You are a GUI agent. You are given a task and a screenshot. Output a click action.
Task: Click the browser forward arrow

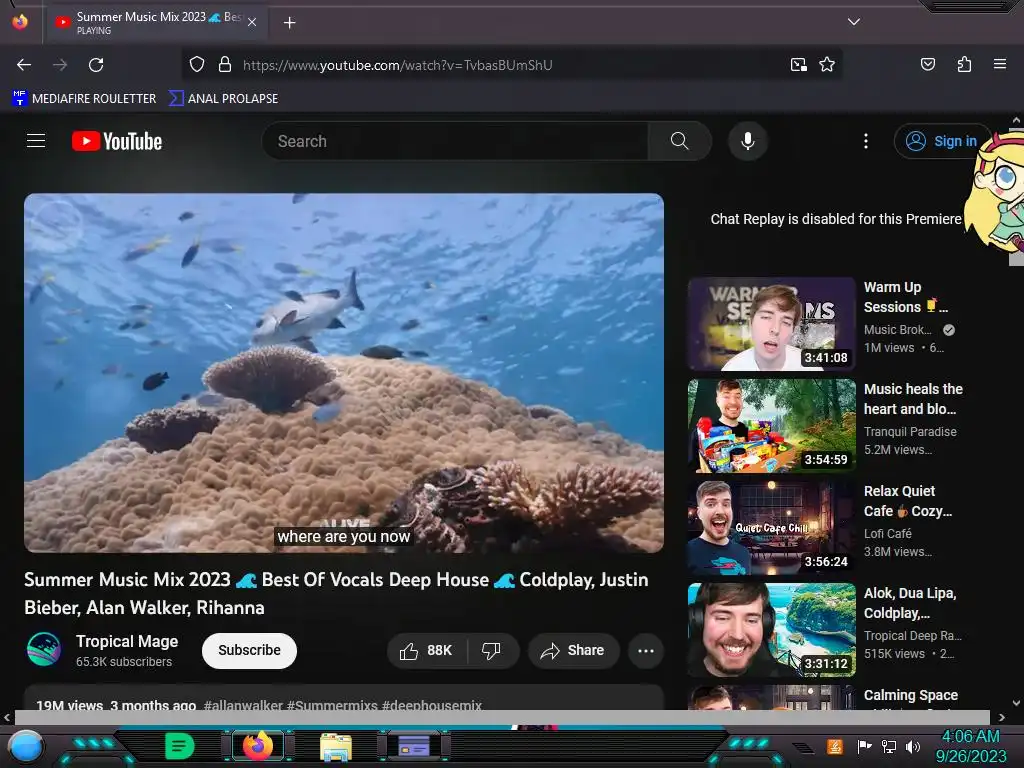[x=60, y=65]
